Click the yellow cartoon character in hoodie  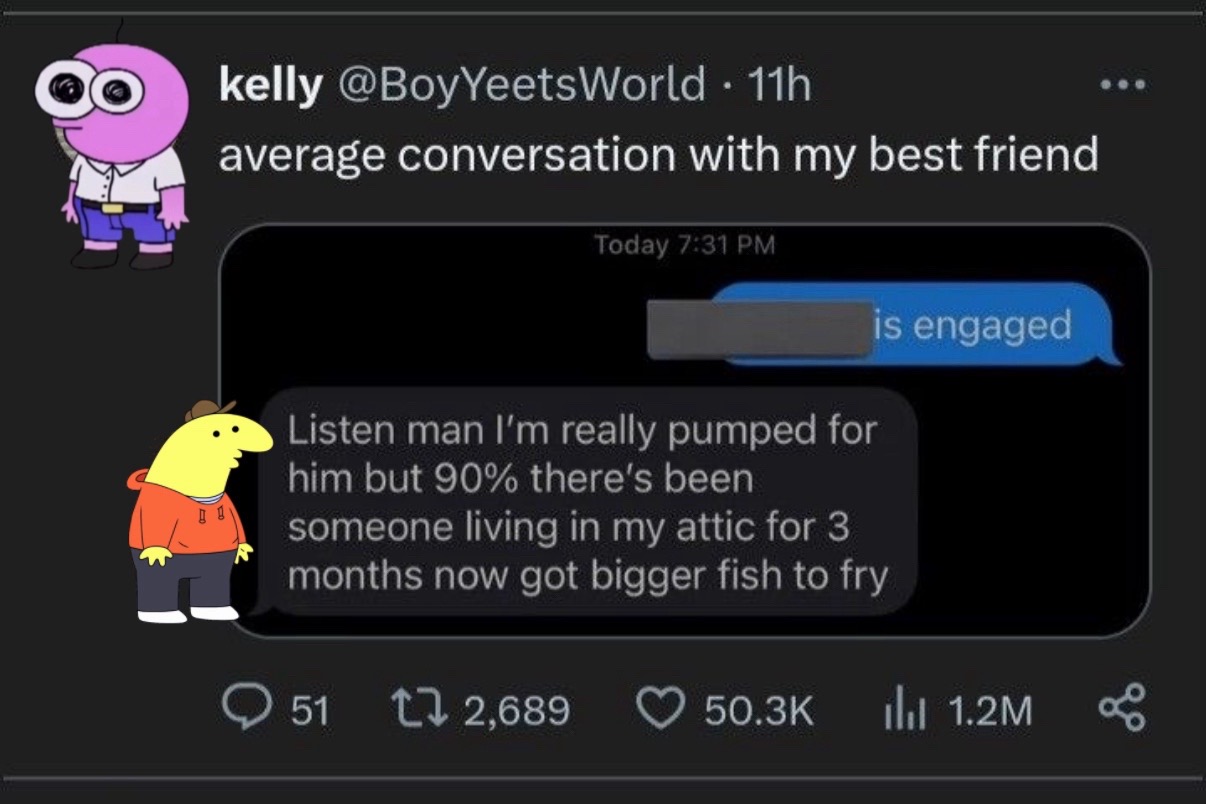coord(193,510)
